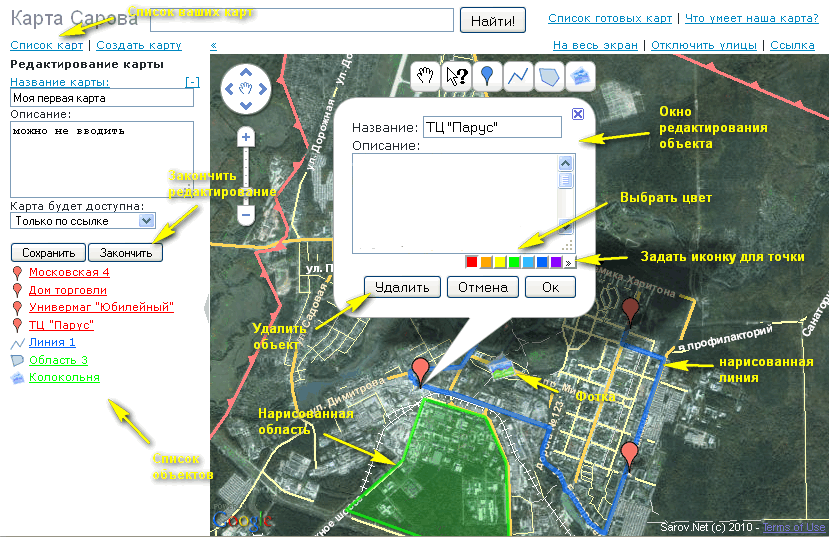Pick the draw polygon area tool
Viewport: 829px width, 537px height.
[548, 75]
